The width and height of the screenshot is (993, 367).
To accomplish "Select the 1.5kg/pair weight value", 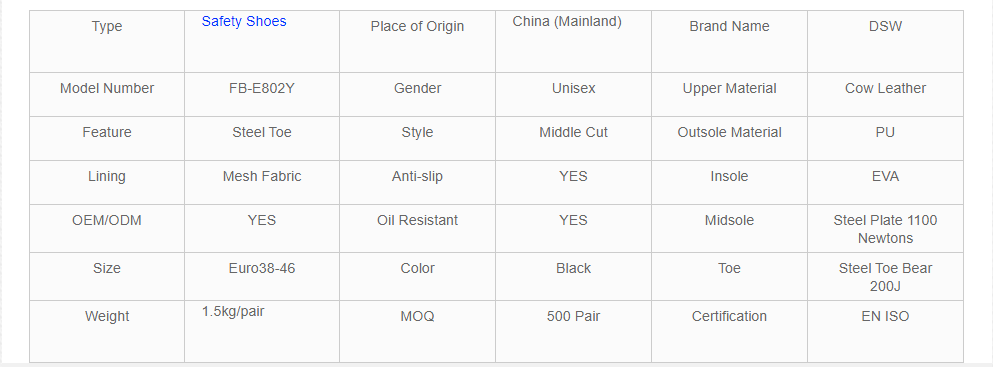I will (x=233, y=311).
